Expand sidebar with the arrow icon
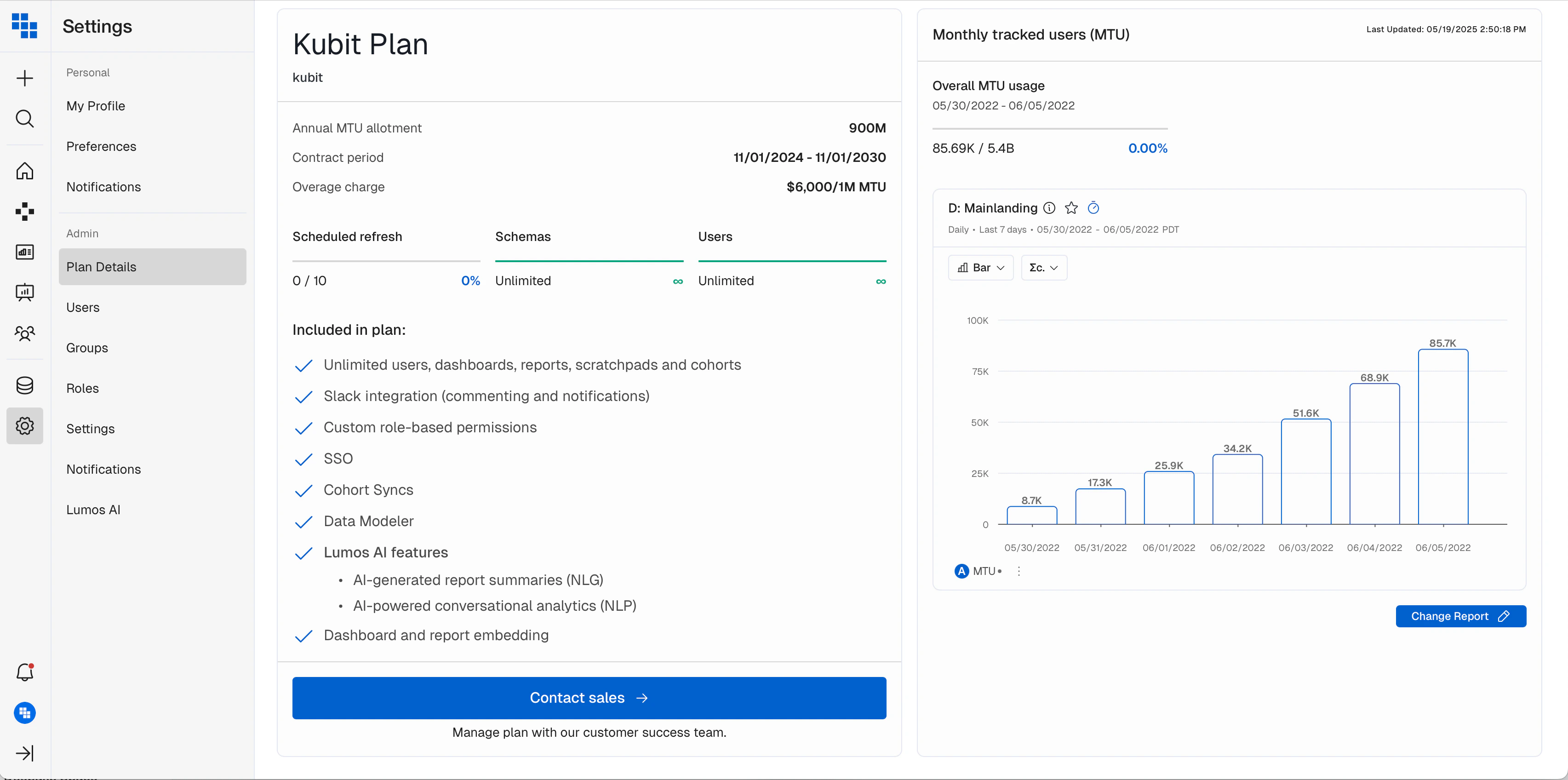The image size is (1568, 780). click(x=24, y=753)
